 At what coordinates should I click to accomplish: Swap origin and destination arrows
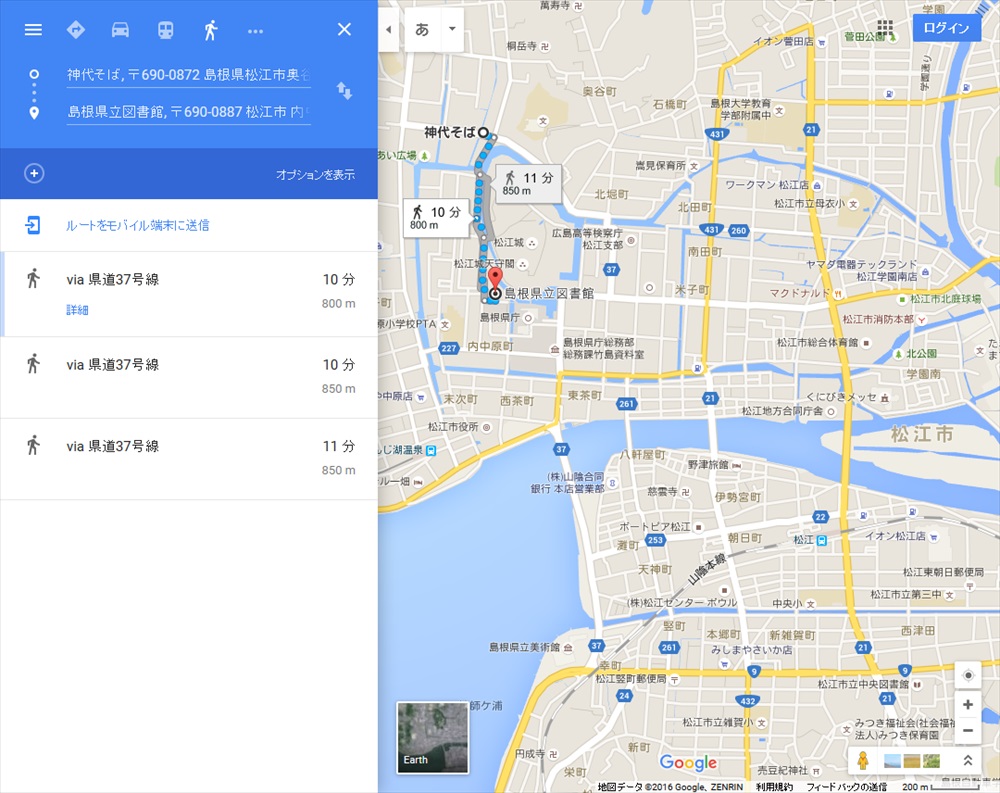(x=344, y=91)
